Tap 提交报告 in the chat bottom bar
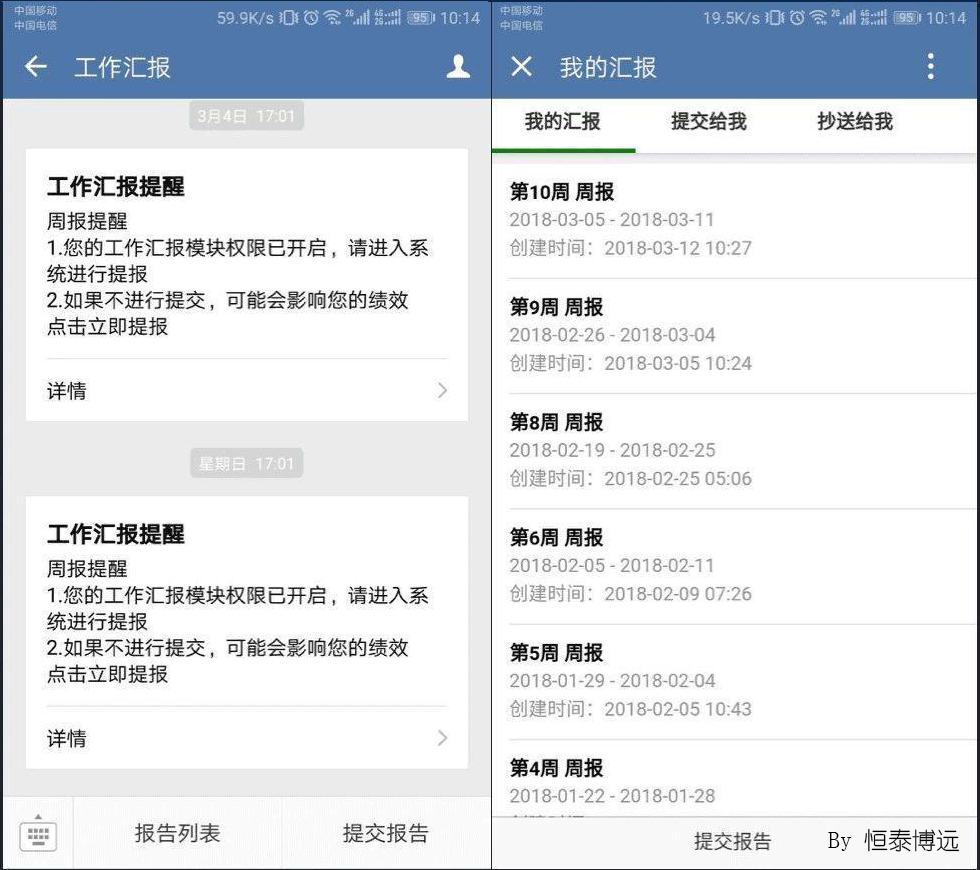This screenshot has width=980, height=870. [x=385, y=833]
